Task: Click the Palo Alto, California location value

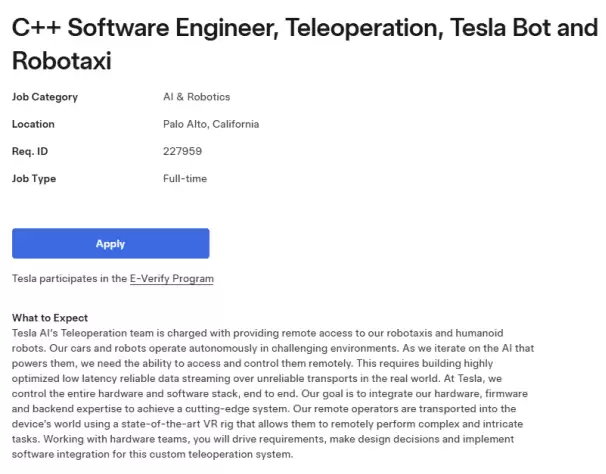Action: [210, 124]
